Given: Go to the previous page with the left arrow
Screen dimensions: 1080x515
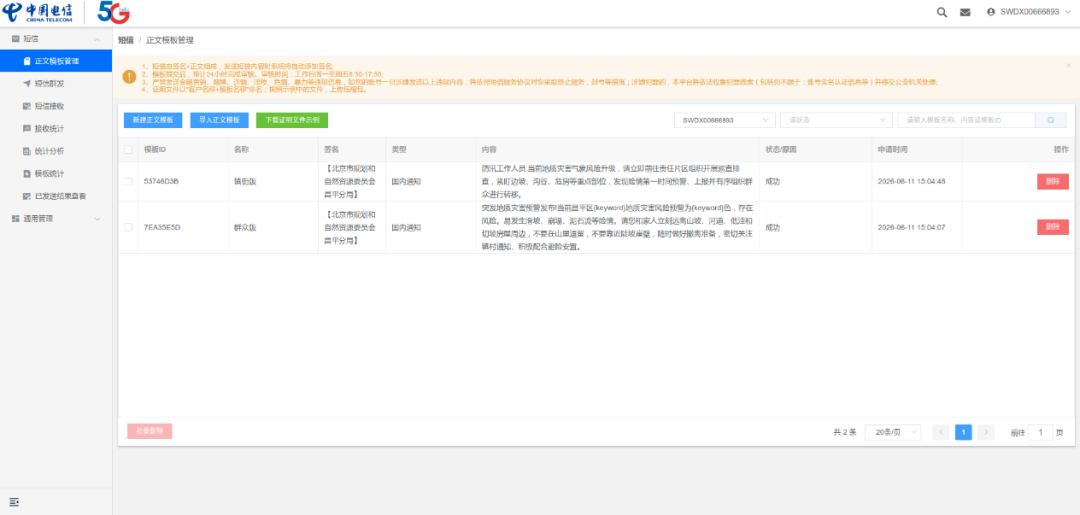Looking at the screenshot, I should coord(941,432).
